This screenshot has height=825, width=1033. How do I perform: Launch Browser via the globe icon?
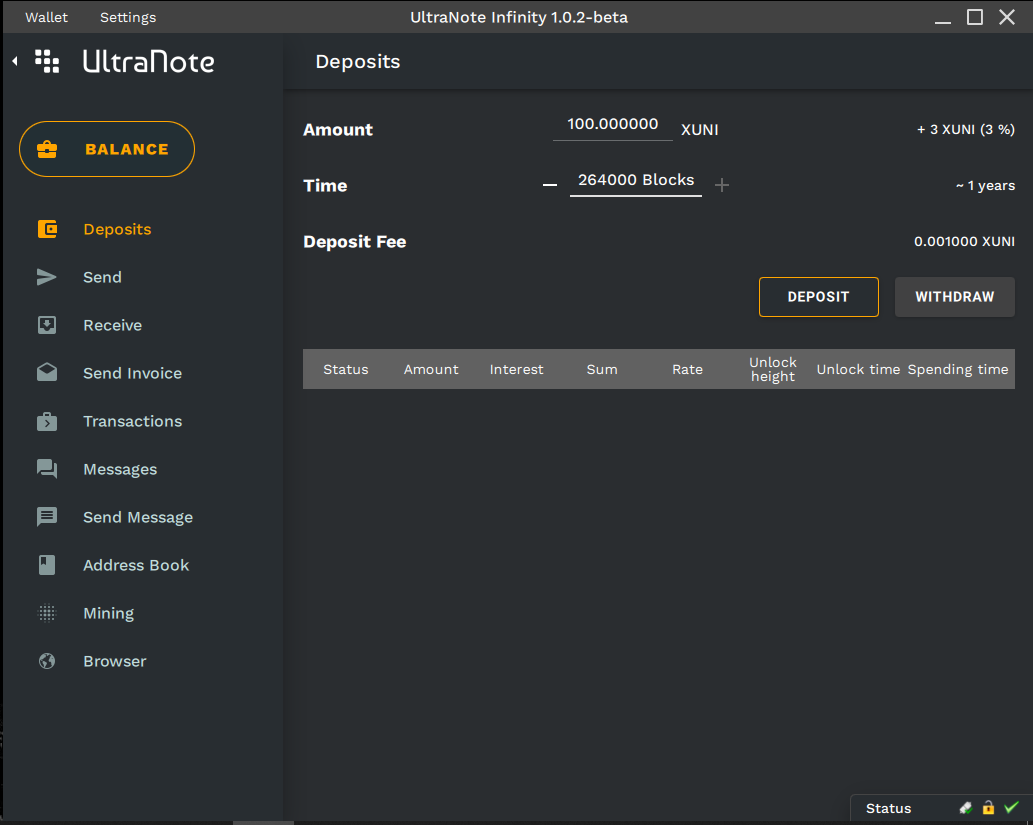47,661
